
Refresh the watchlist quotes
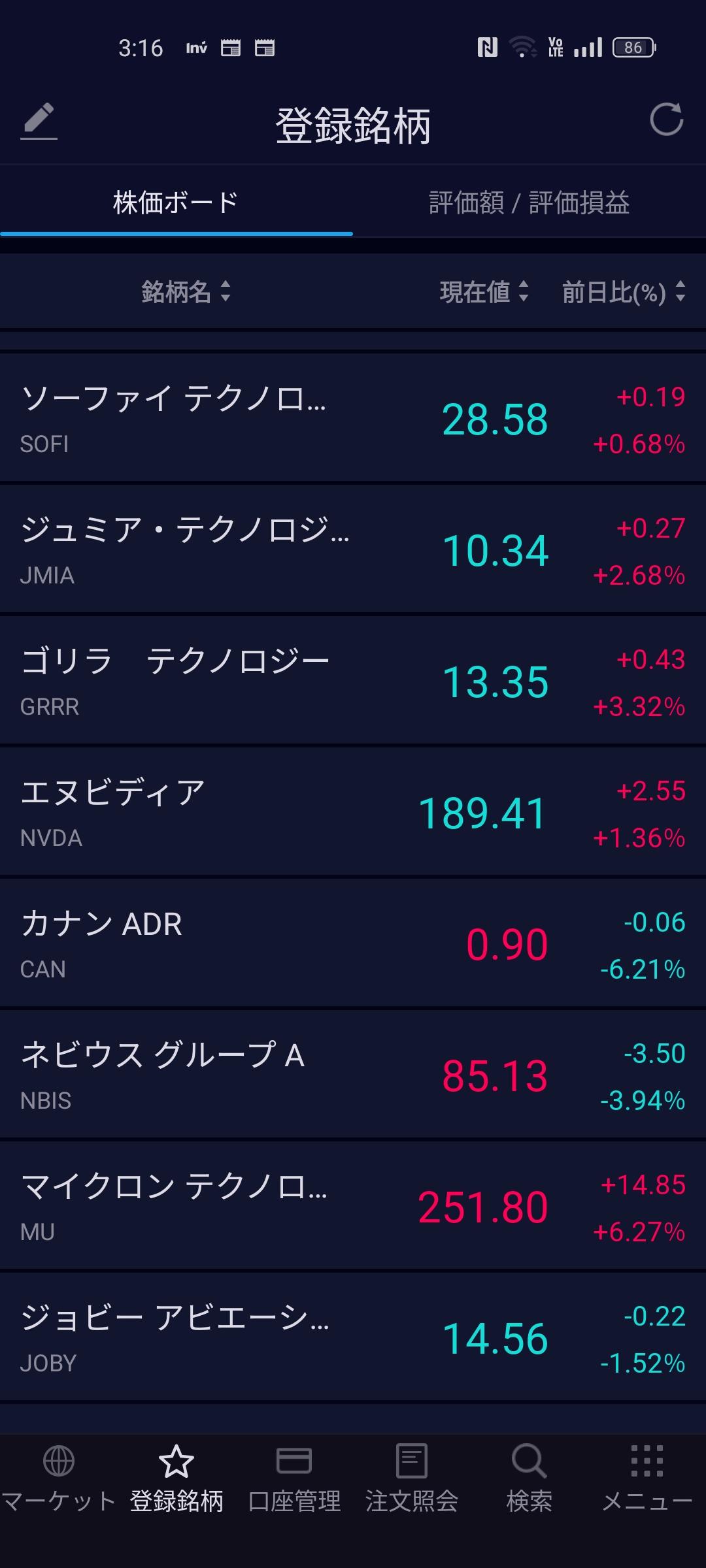pyautogui.click(x=666, y=120)
